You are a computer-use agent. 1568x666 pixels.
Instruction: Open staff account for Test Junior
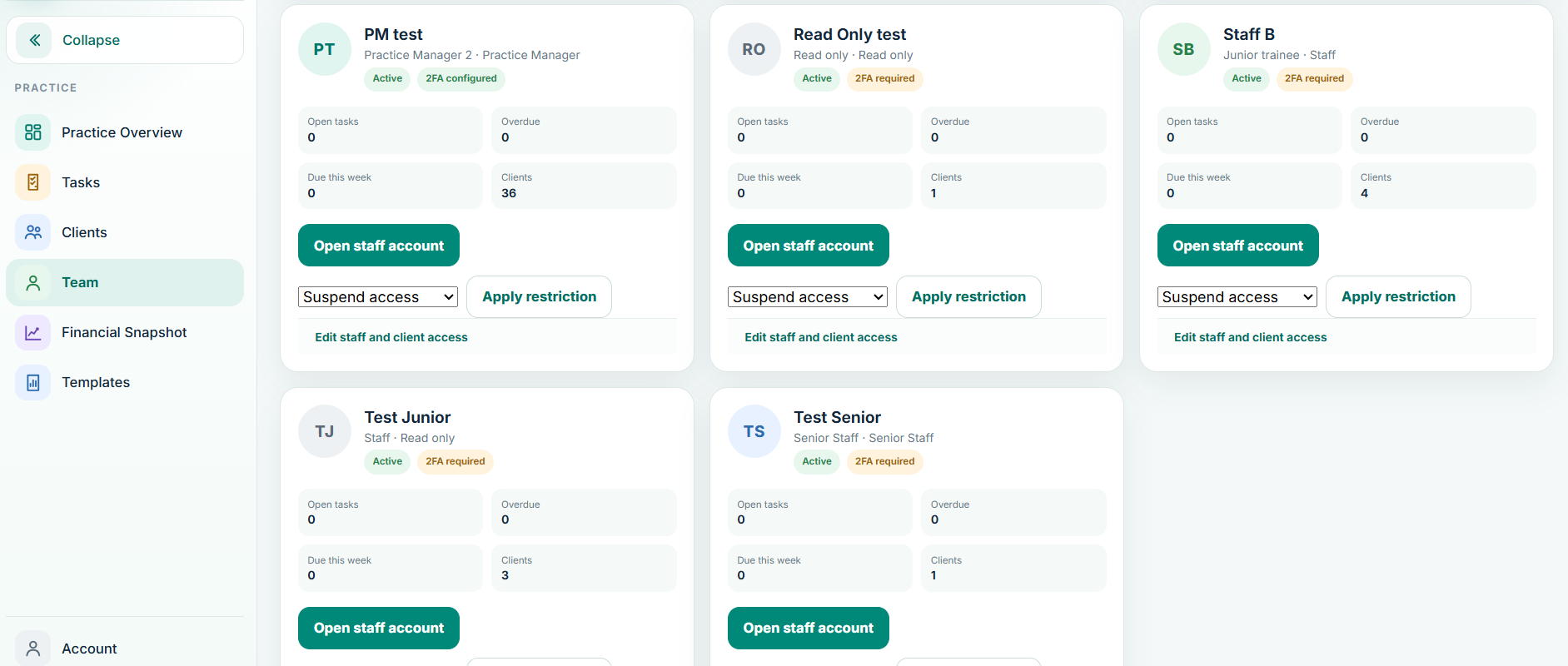379,628
